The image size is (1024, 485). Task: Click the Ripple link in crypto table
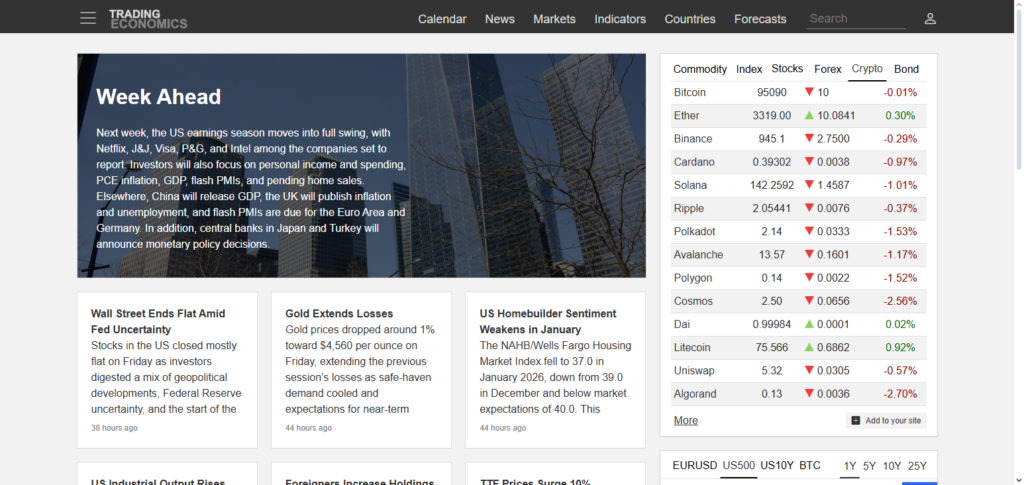tap(689, 208)
